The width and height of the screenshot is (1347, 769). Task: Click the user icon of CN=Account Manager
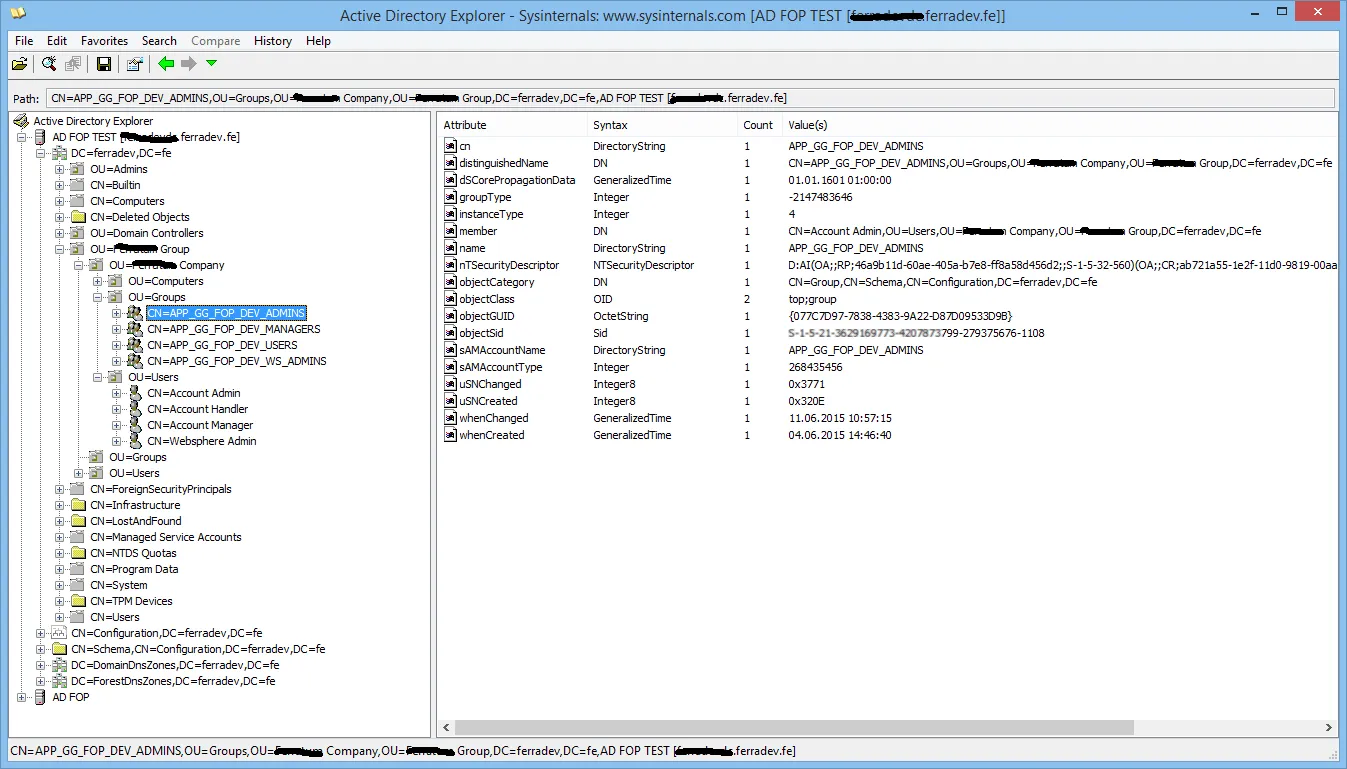point(135,425)
